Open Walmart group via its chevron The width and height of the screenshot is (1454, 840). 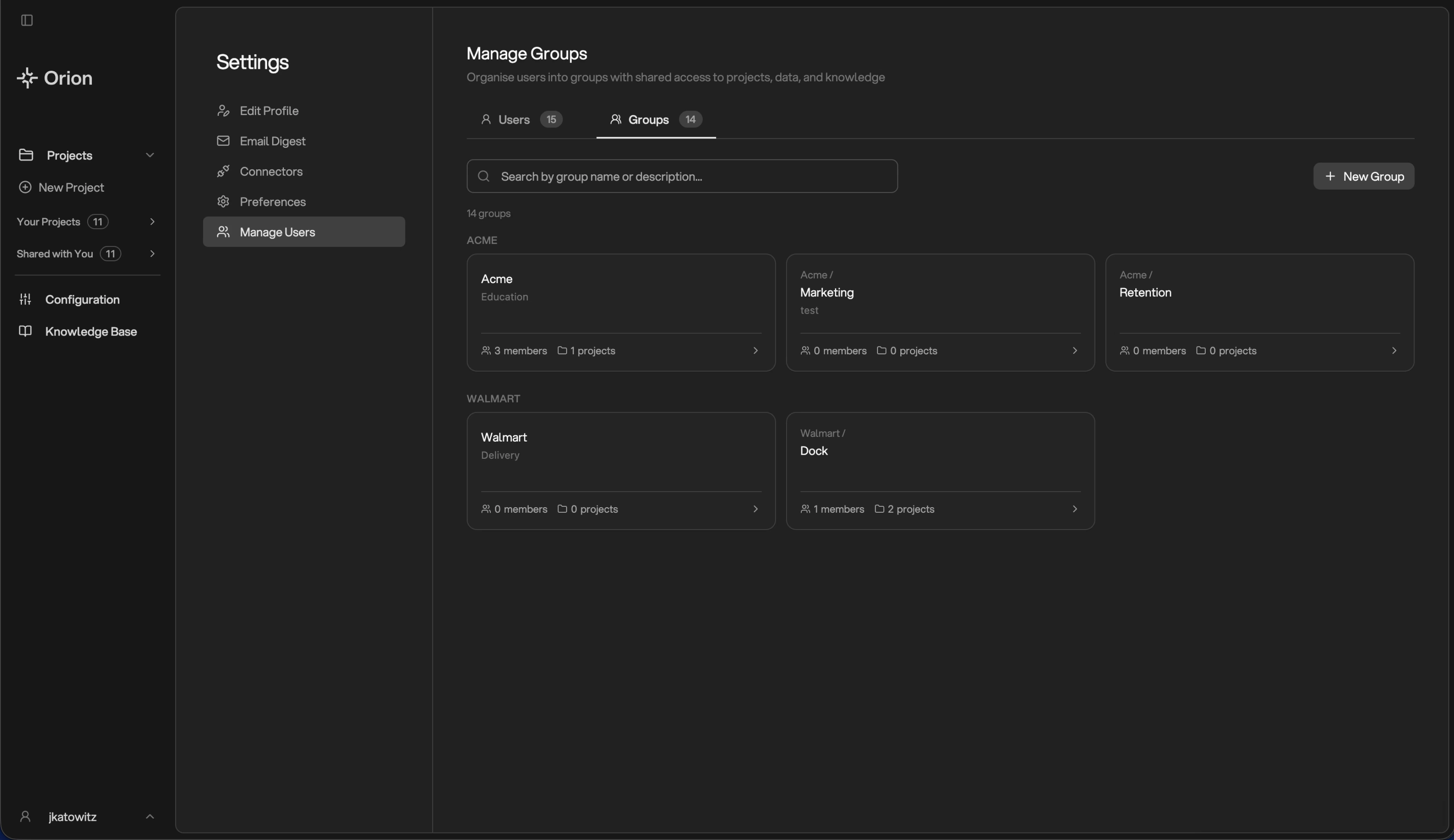click(756, 508)
